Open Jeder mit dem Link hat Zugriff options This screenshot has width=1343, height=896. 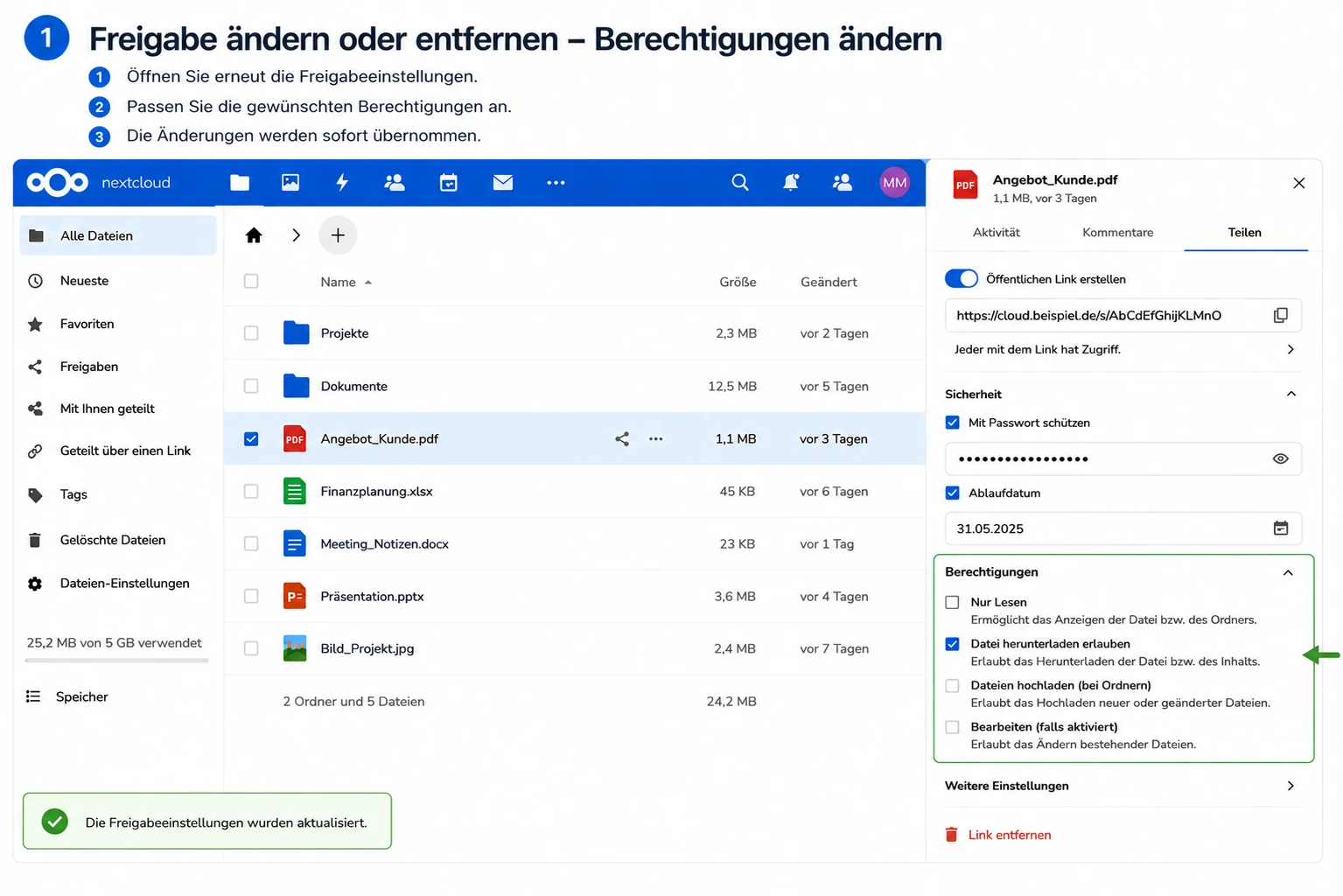click(1123, 349)
